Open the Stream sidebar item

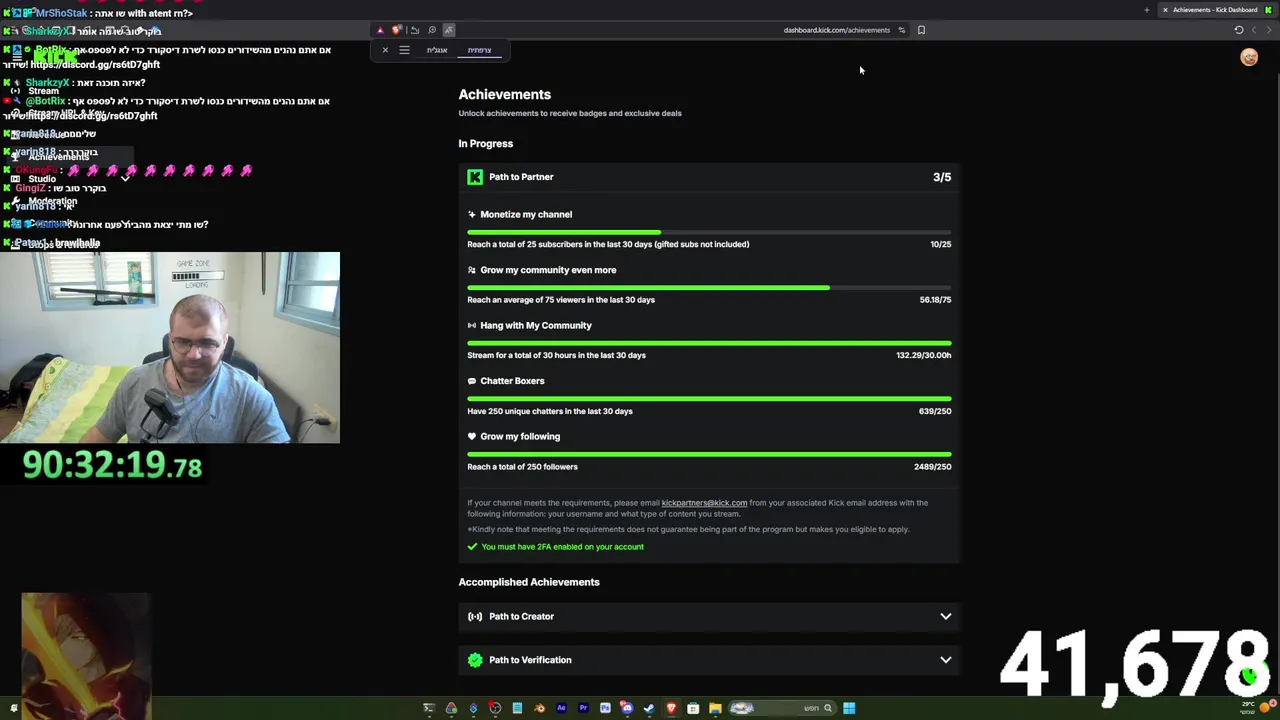tap(43, 91)
